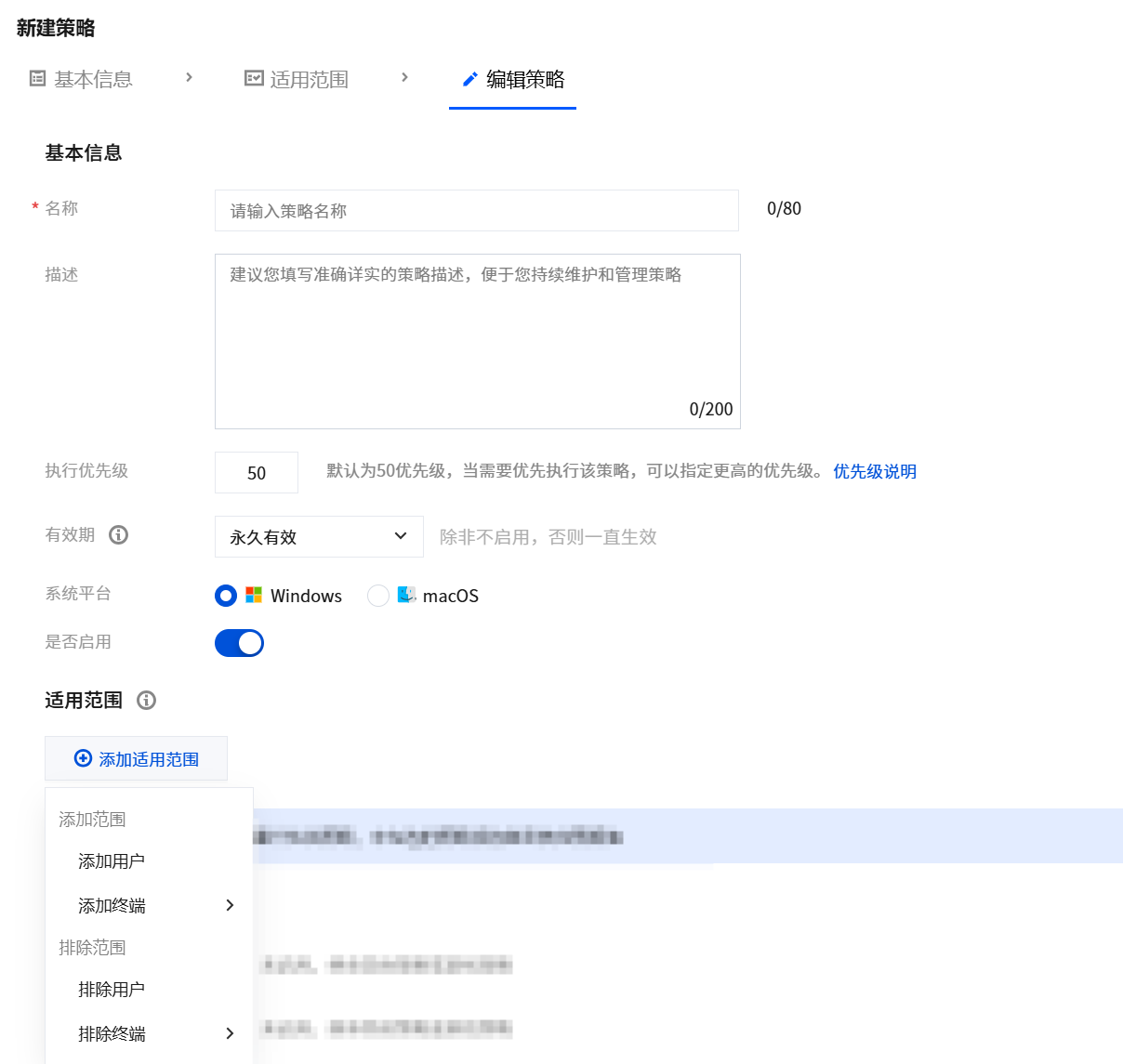Viewport: 1123px width, 1064px height.
Task: Click the 适用范围 step checklist icon
Action: [254, 78]
